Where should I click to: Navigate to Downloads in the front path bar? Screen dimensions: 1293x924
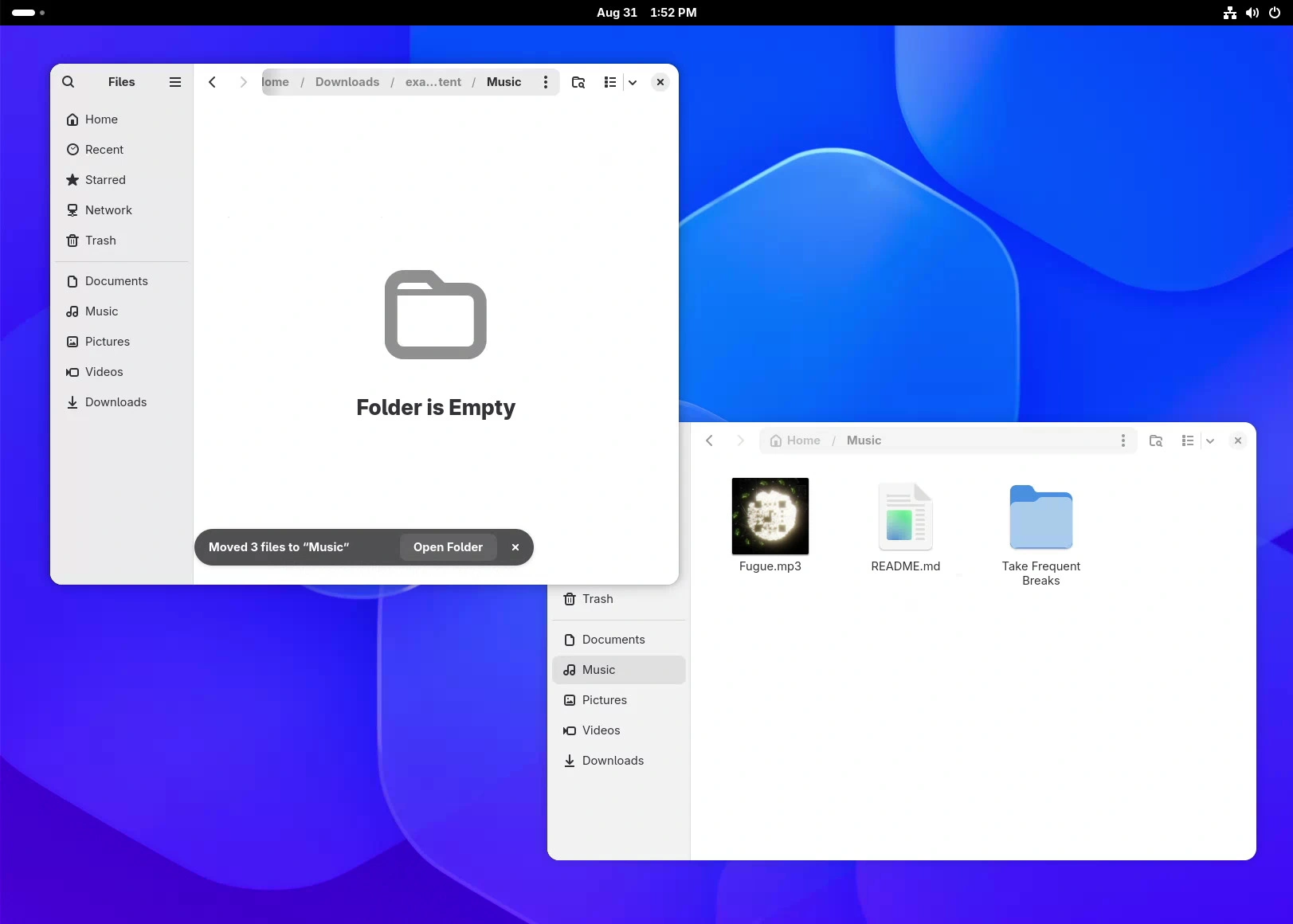[x=347, y=82]
